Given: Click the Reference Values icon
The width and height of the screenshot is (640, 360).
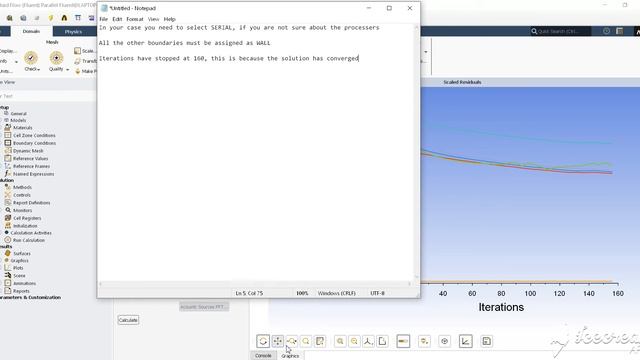Looking at the screenshot, I should coord(7,158).
